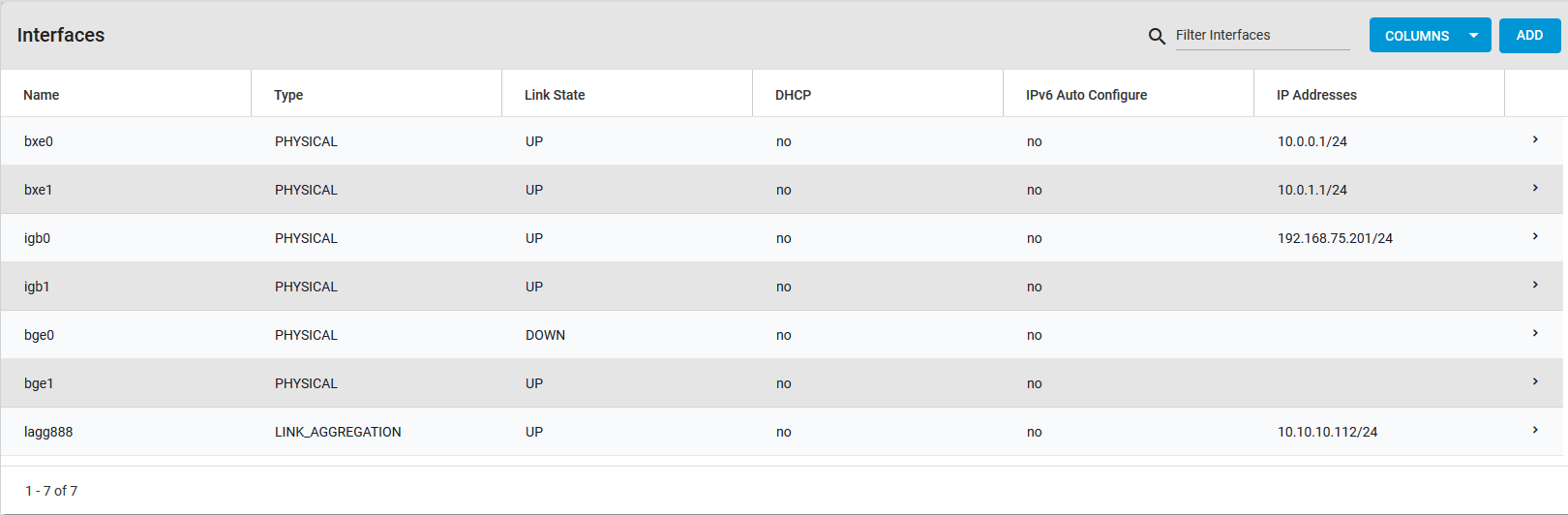The width and height of the screenshot is (1568, 515).
Task: Select the lagg888 interface name
Action: point(48,432)
